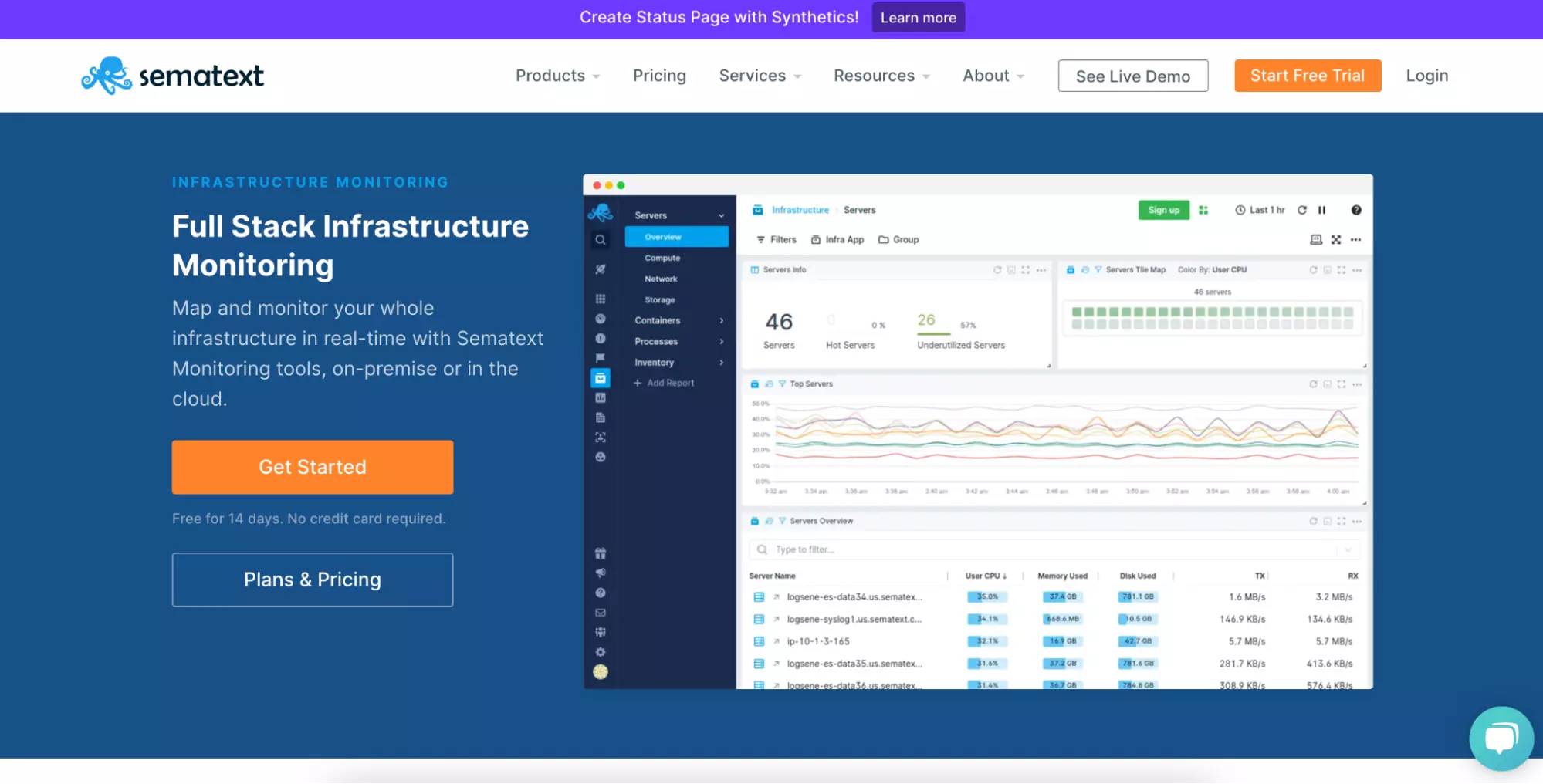The width and height of the screenshot is (1543, 784).
Task: Click the gift icon in dashboard sidebar
Action: pos(600,553)
